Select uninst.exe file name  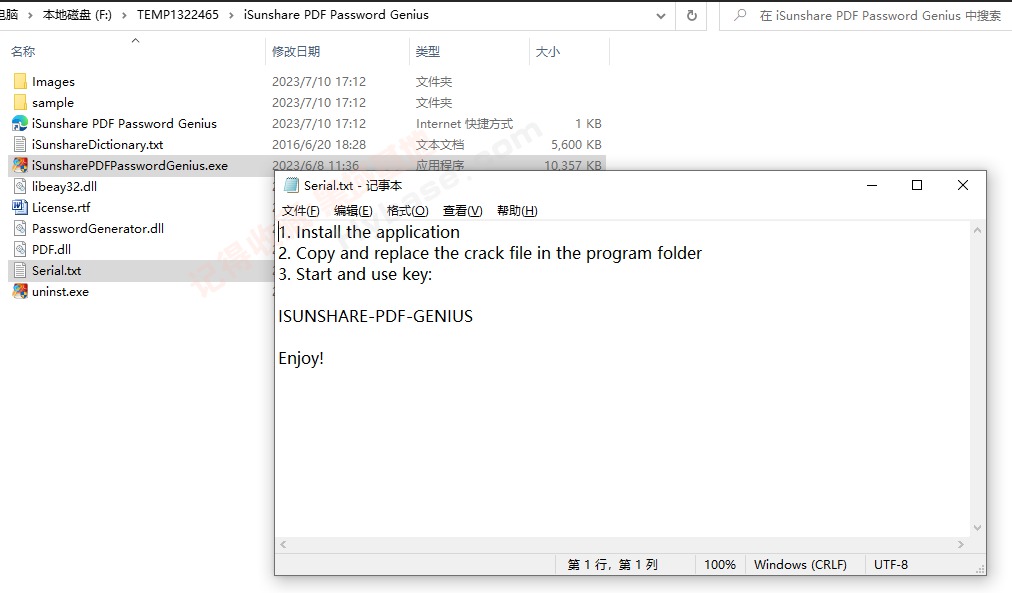click(x=61, y=292)
